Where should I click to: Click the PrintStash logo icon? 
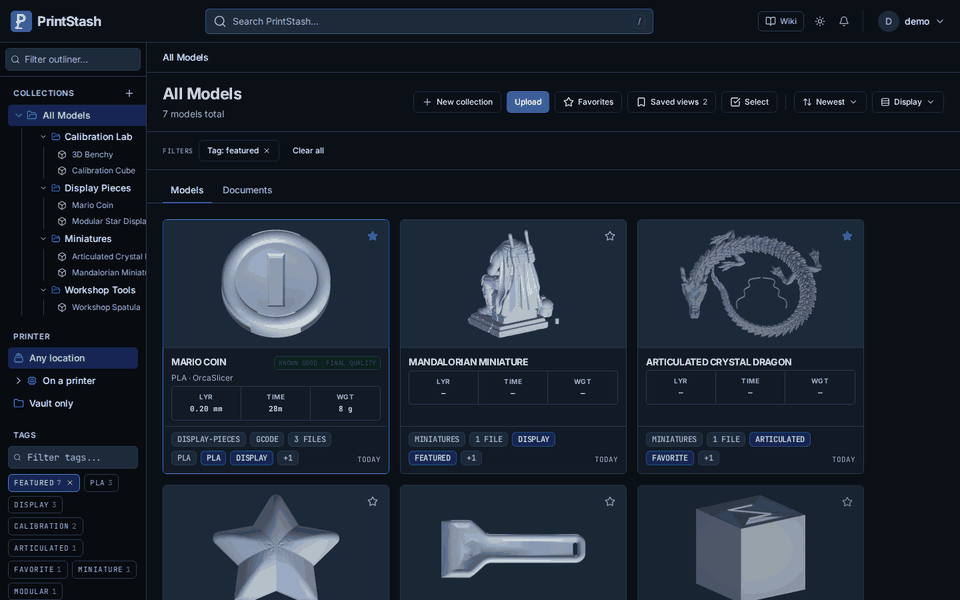click(x=21, y=21)
